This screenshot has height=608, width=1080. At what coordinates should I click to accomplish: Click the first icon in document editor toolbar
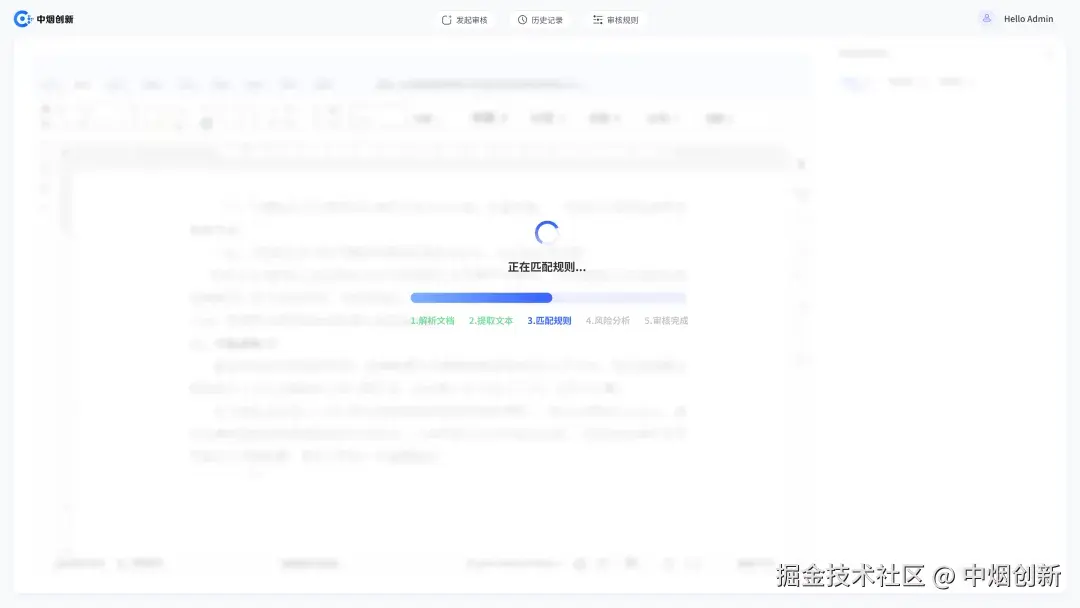47,117
